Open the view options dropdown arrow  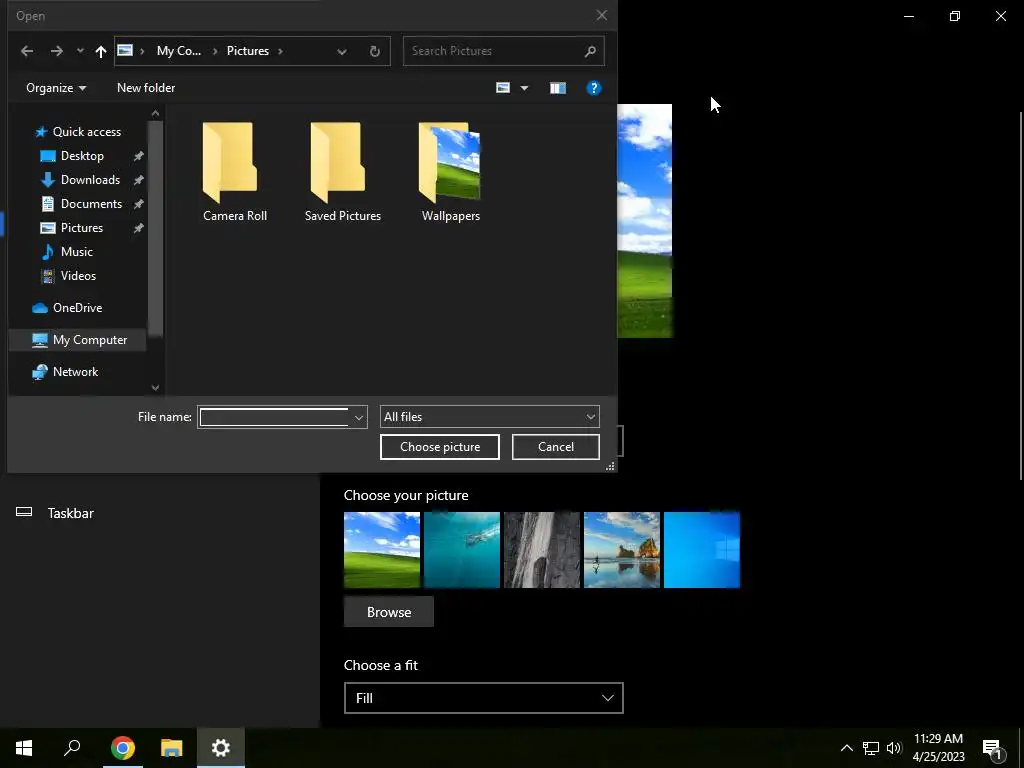coord(524,88)
